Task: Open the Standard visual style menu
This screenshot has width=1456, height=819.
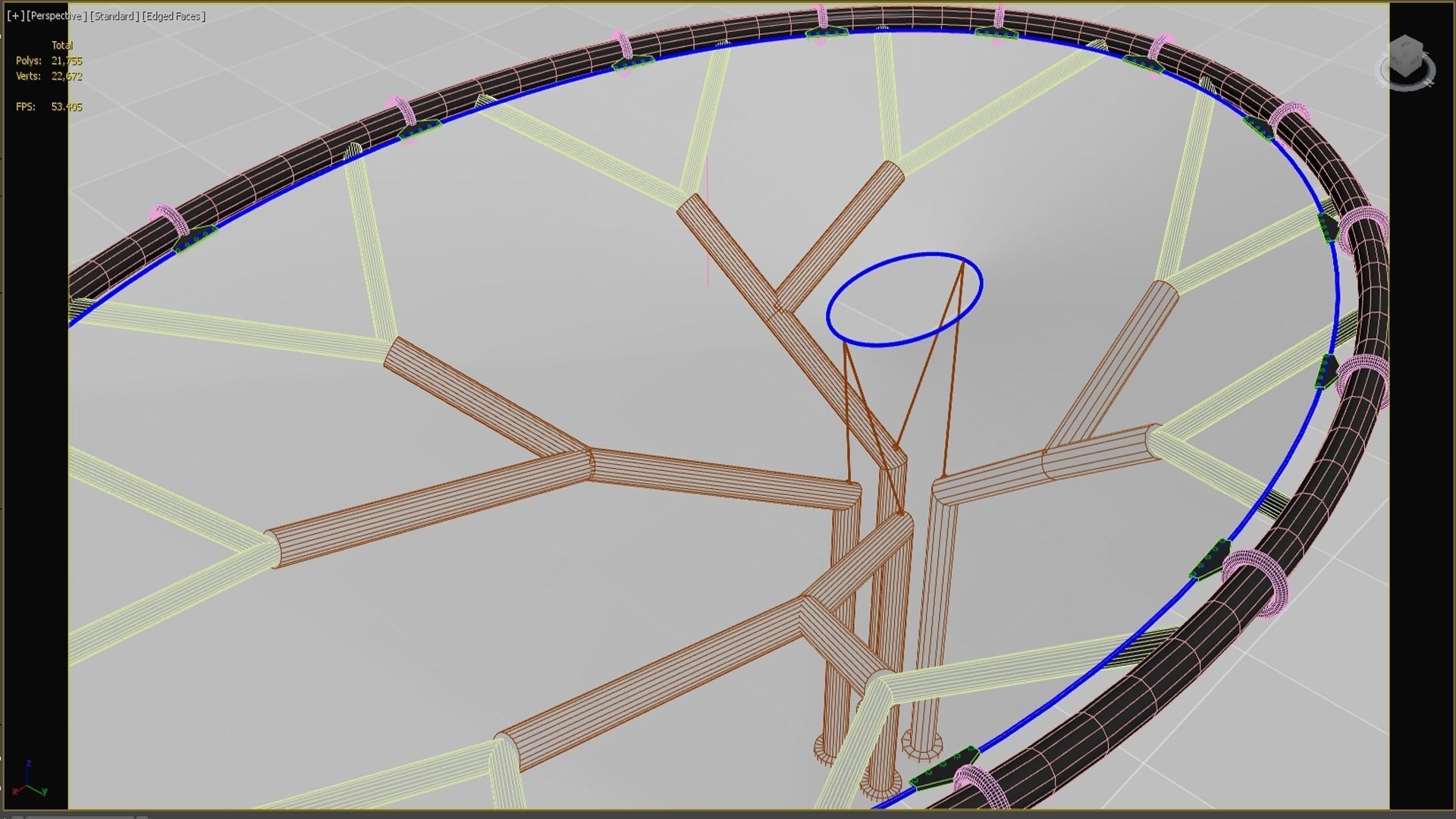Action: (115, 16)
